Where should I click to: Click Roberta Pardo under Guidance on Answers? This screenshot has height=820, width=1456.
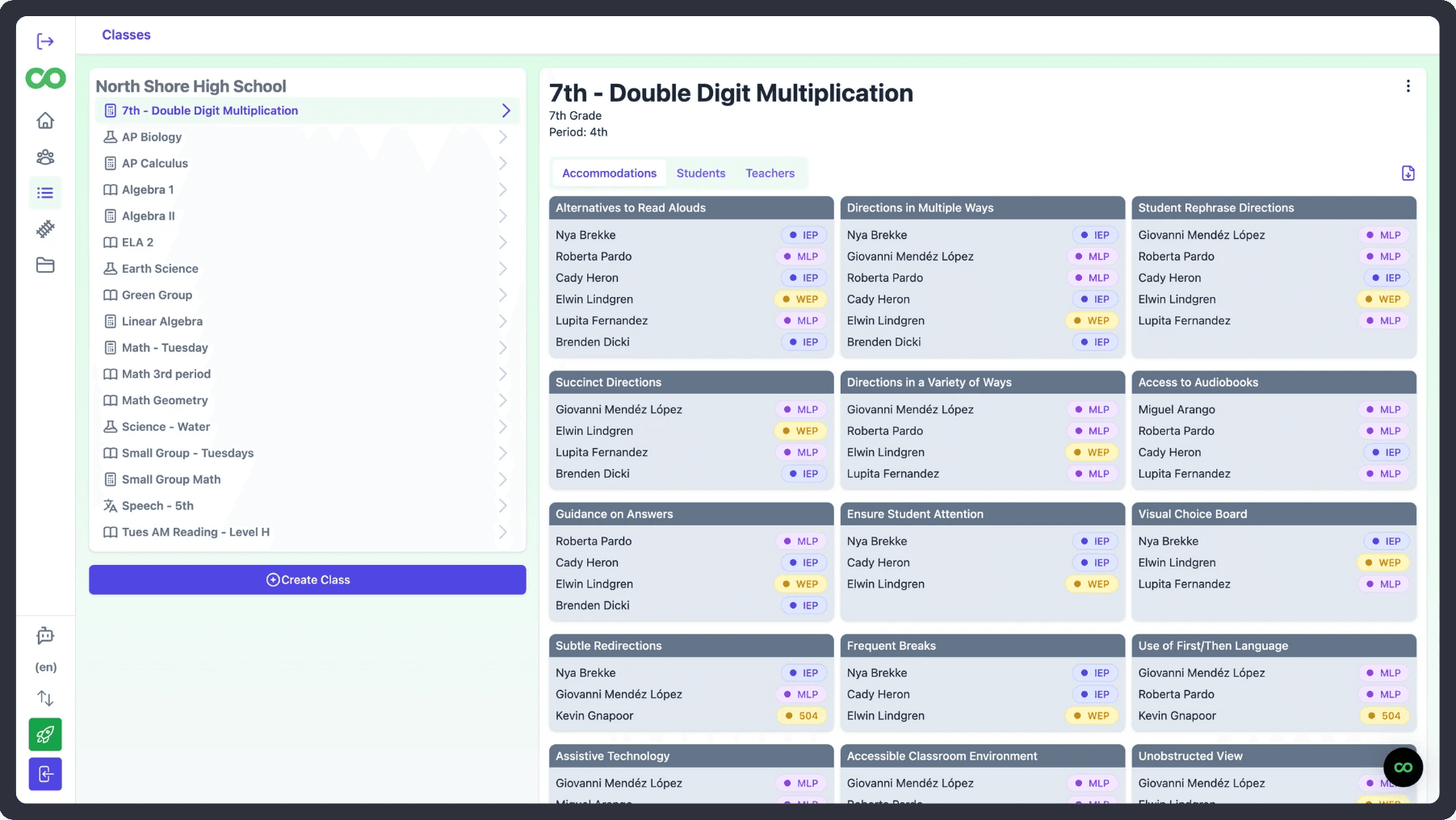pyautogui.click(x=594, y=541)
